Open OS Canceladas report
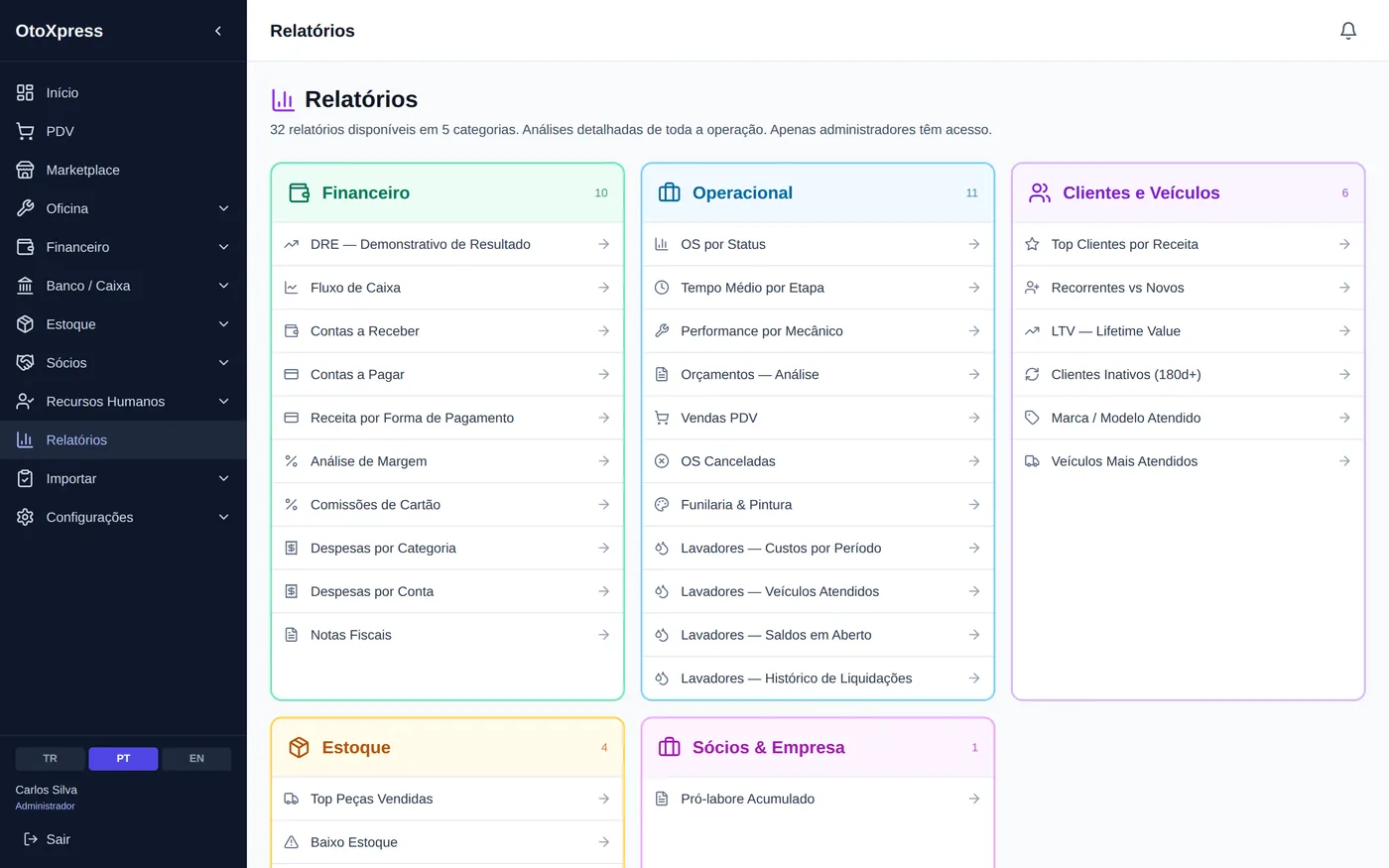Screen dimensions: 1389x868 click(x=818, y=461)
